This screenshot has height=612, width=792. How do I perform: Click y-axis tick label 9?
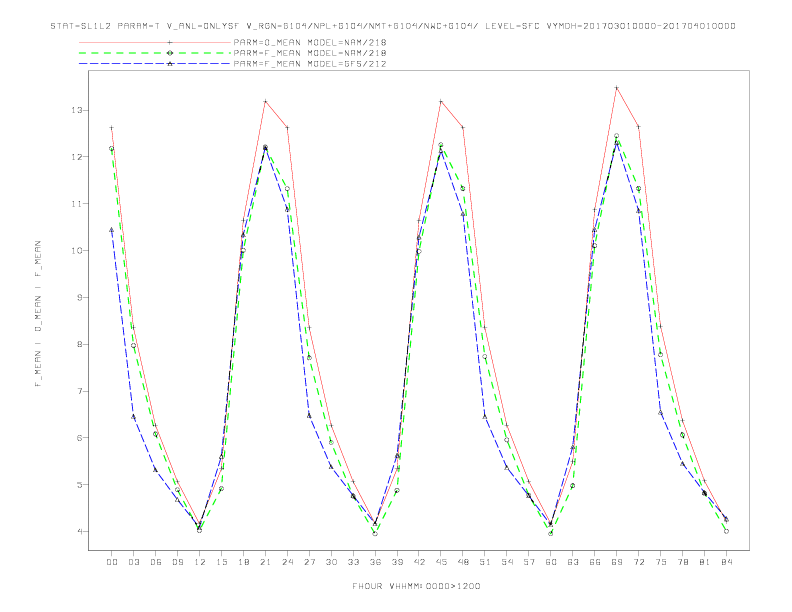click(x=80, y=297)
